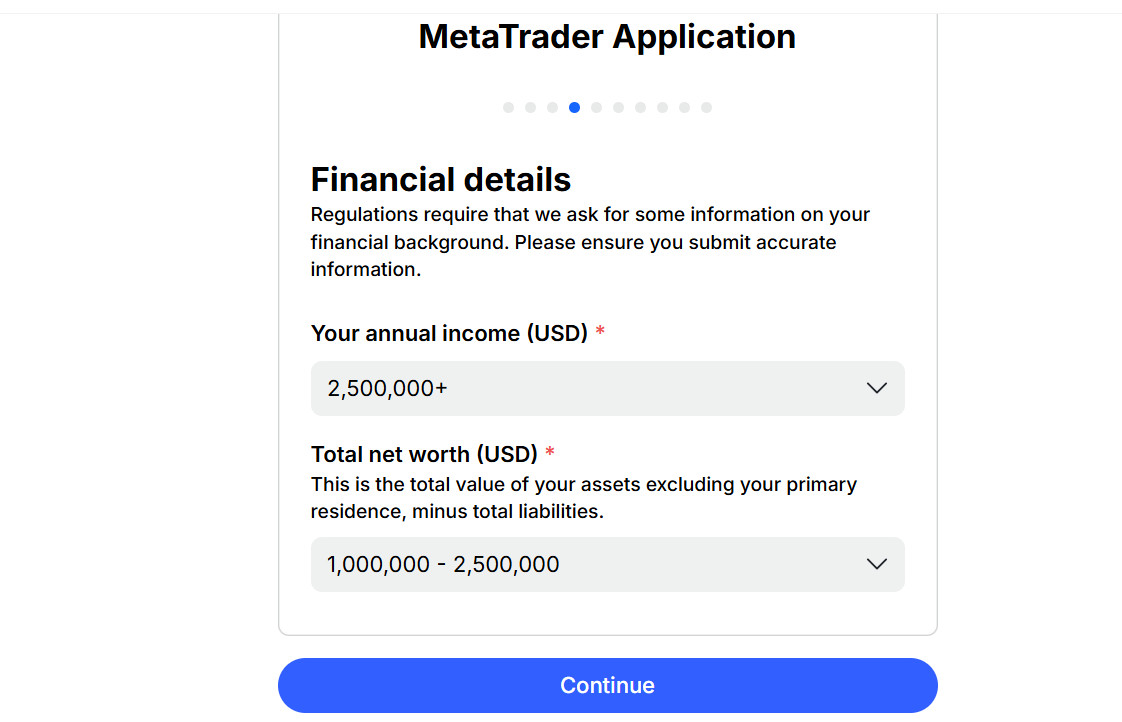
Task: Click the net worth explanation text
Action: click(583, 498)
